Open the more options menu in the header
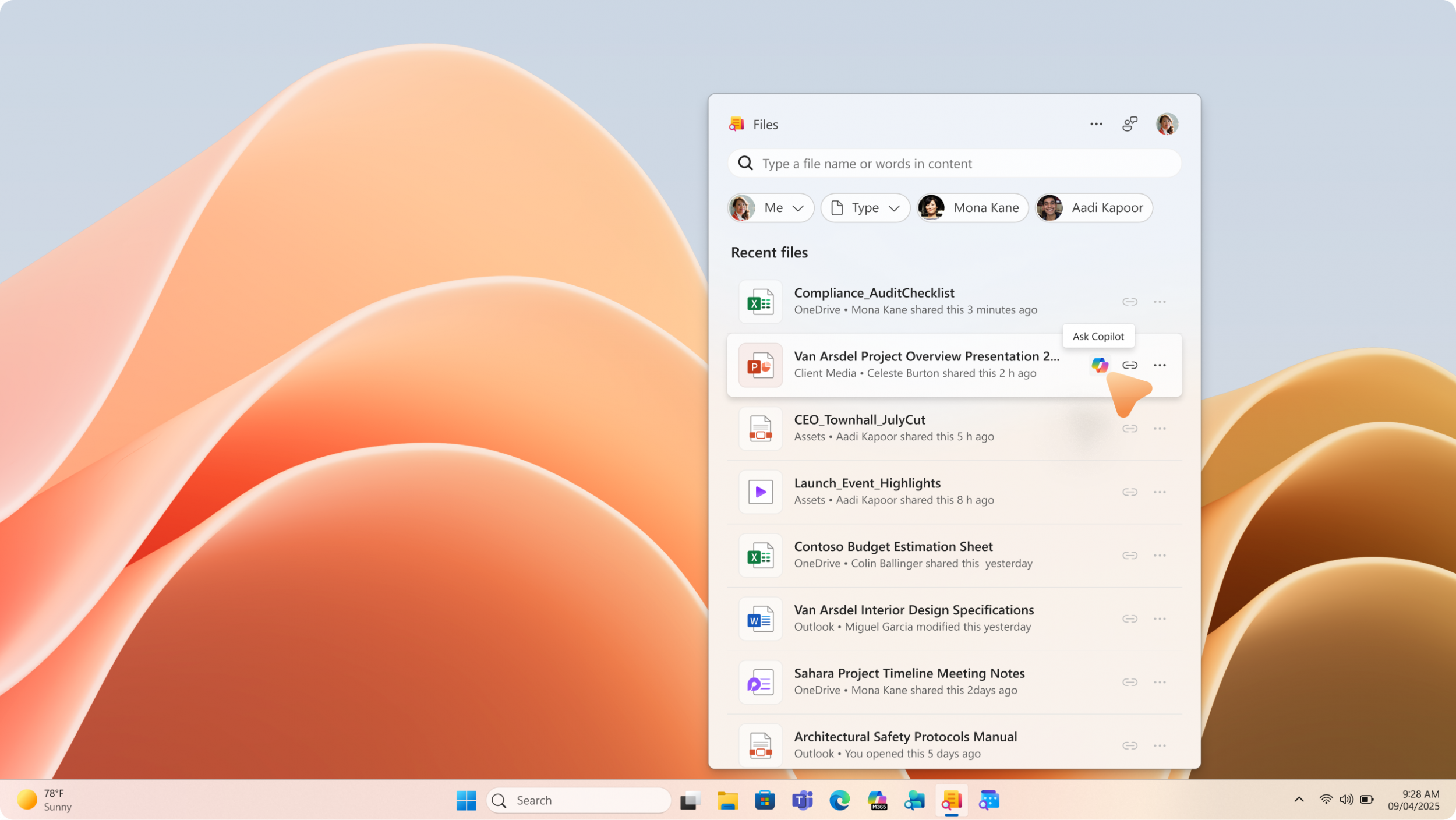Image resolution: width=1456 pixels, height=820 pixels. (1095, 123)
